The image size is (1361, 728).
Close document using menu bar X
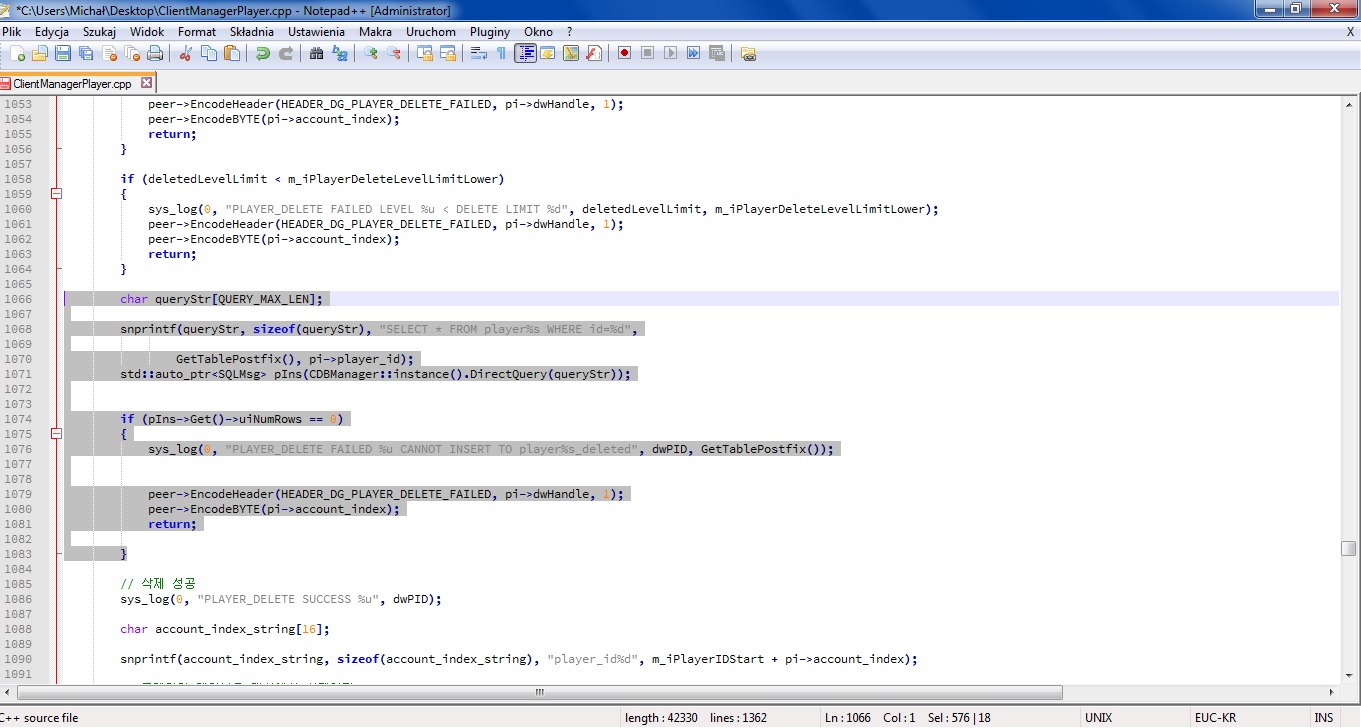1350,32
